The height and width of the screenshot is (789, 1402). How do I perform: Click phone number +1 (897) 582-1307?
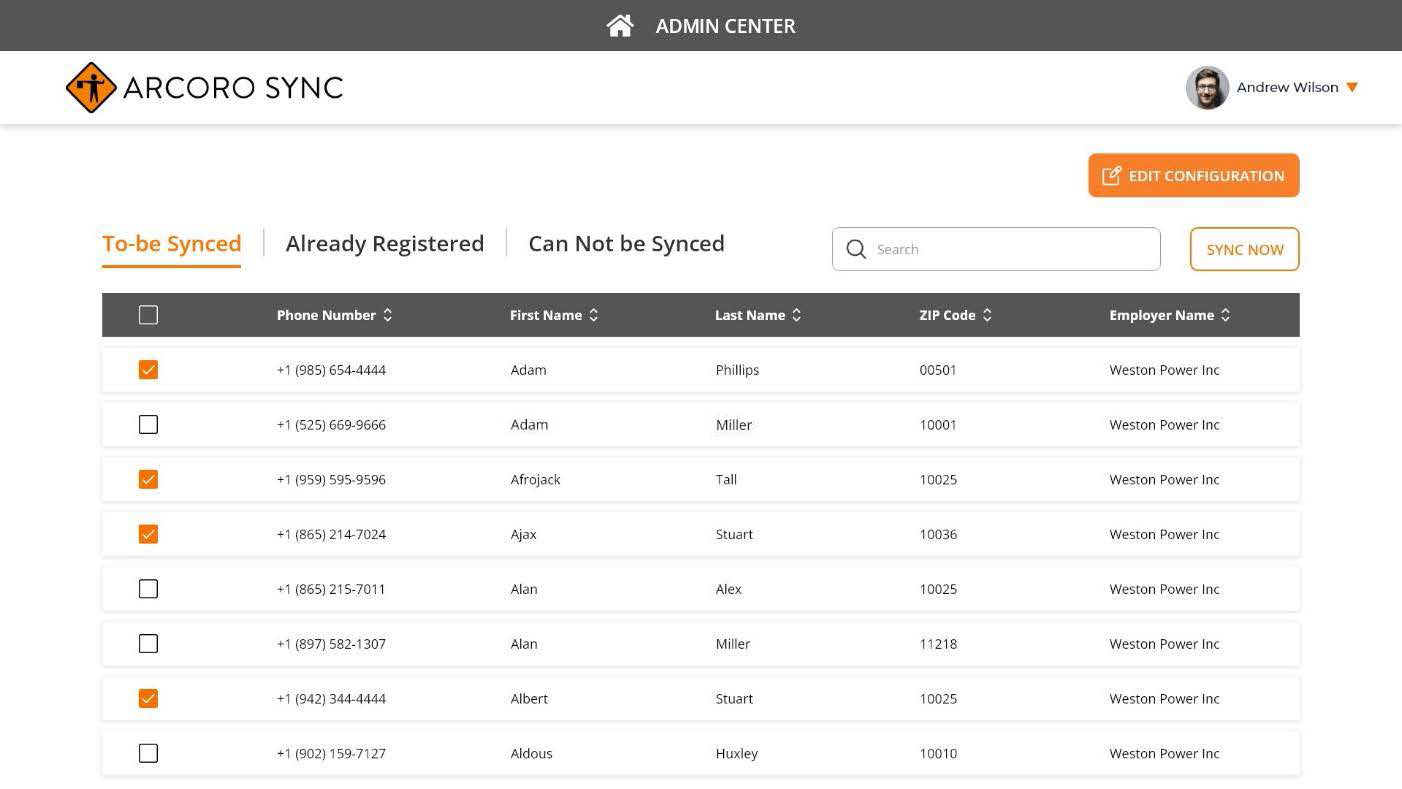coord(331,644)
